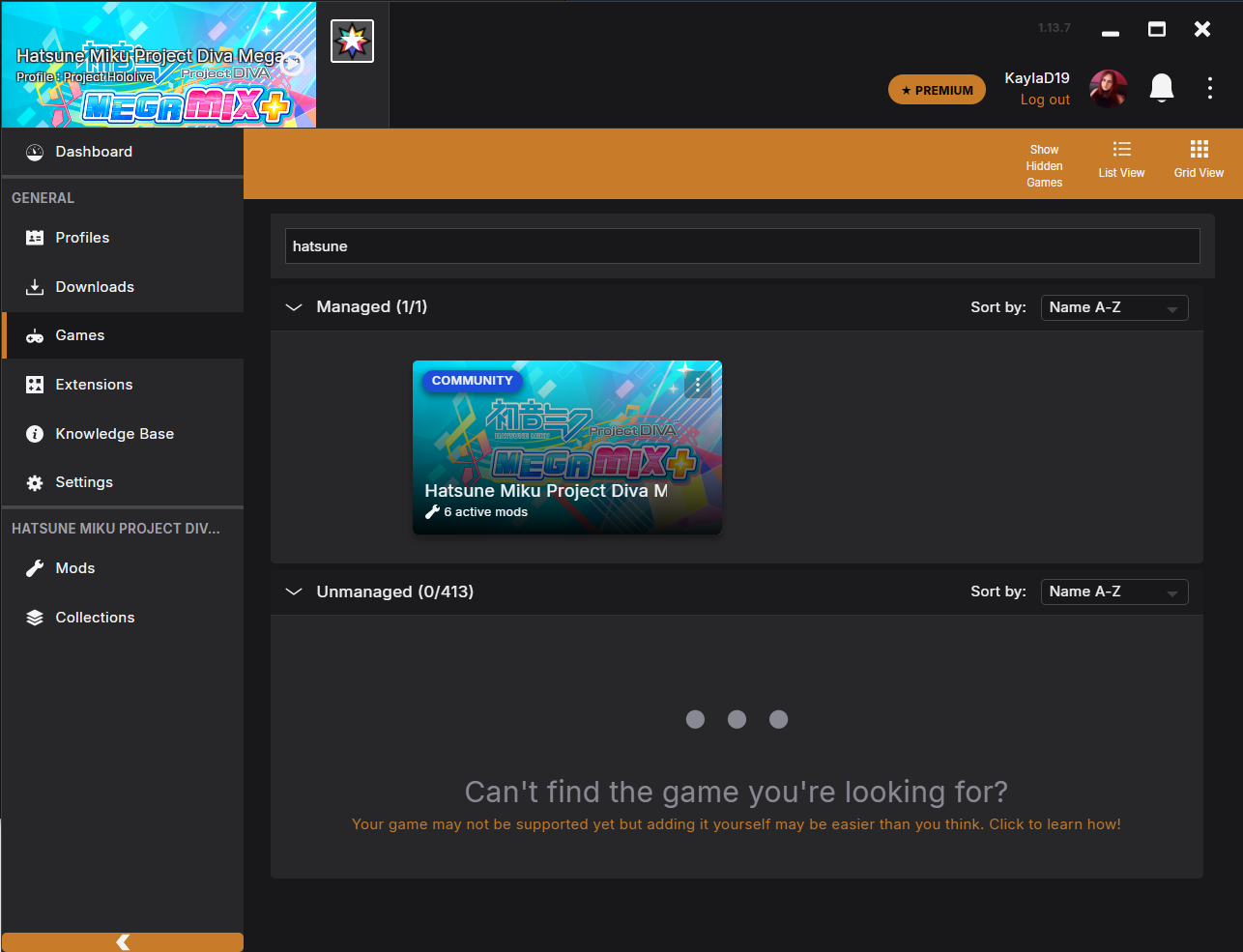Toggle Show Hidden Games
1243x952 pixels.
pos(1044,166)
